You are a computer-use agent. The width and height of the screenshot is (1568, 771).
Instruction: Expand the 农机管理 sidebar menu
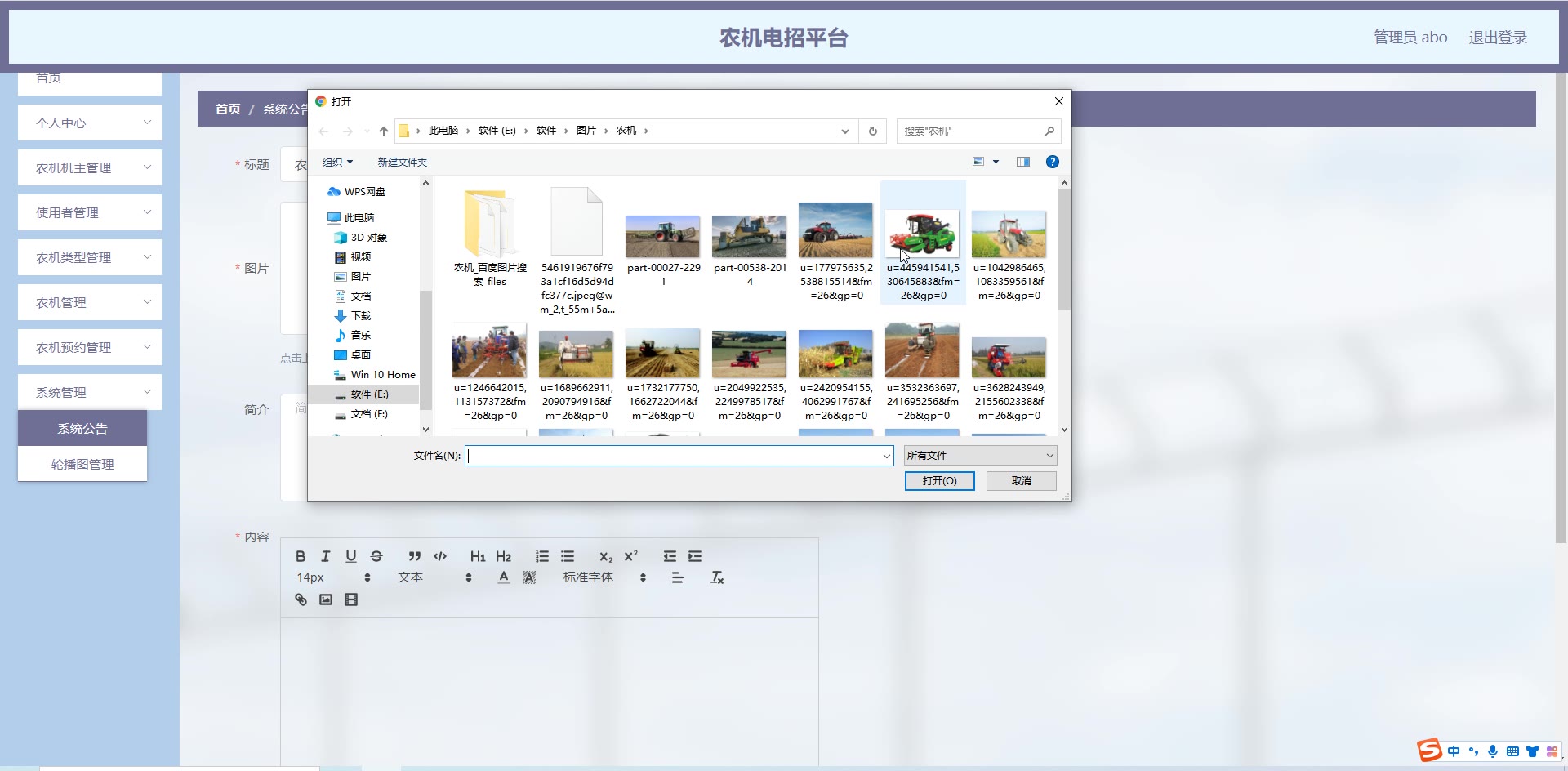click(90, 302)
